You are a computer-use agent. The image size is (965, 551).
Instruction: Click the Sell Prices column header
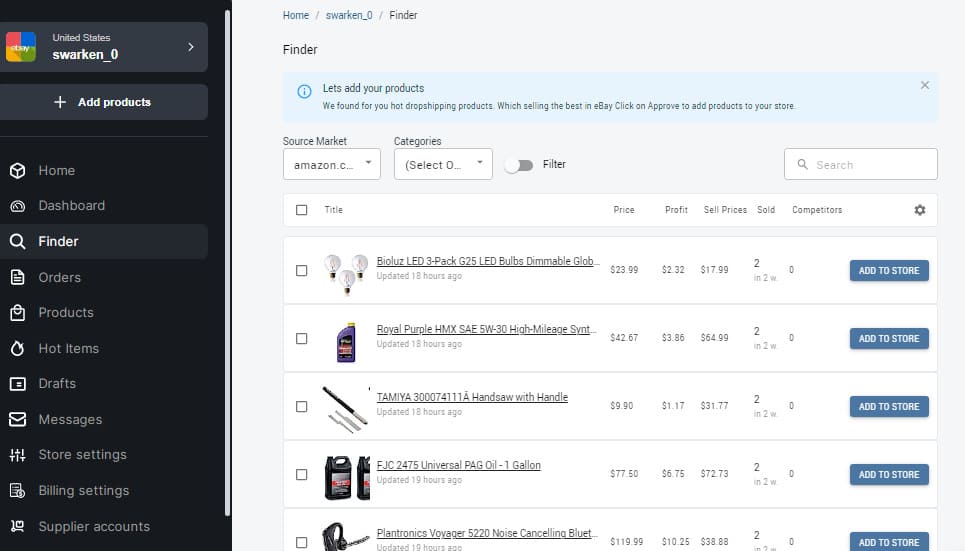tap(725, 210)
